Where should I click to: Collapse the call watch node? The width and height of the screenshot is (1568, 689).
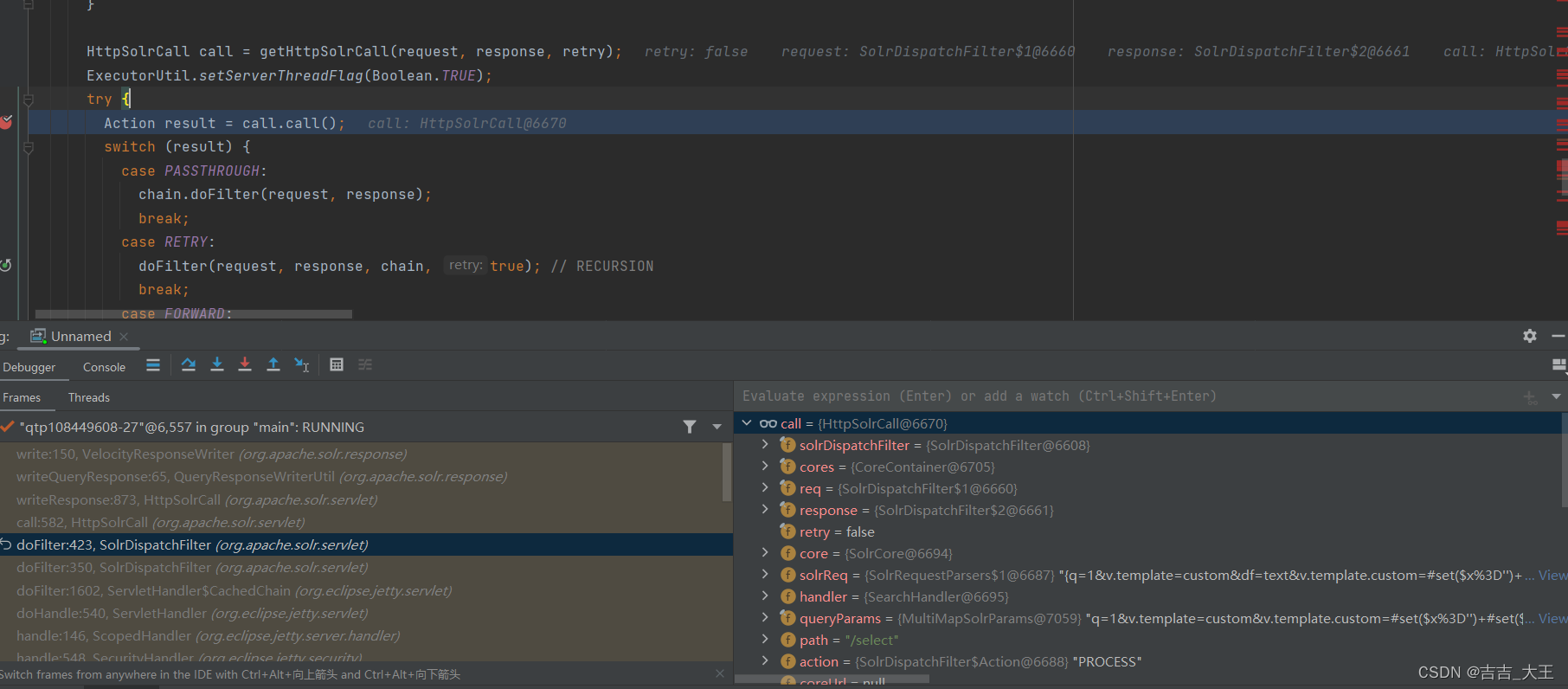coord(747,423)
